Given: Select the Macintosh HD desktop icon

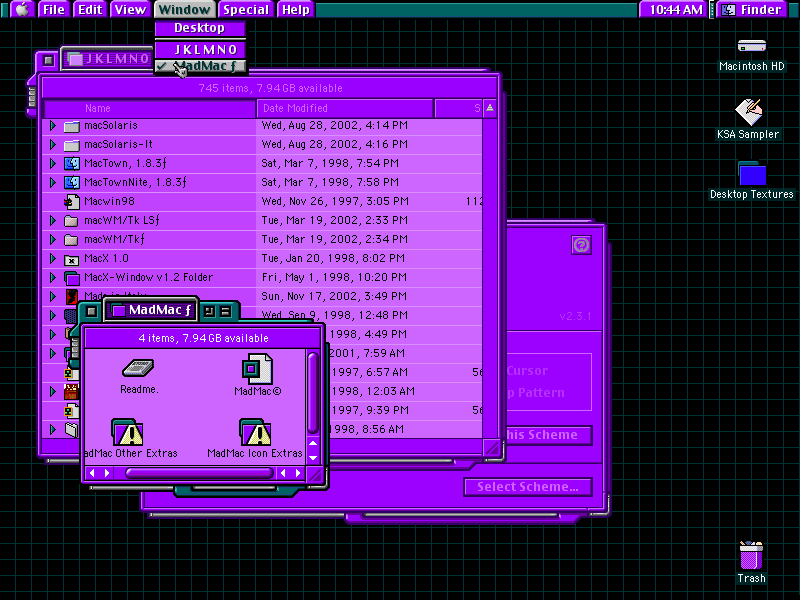Looking at the screenshot, I should click(x=752, y=46).
